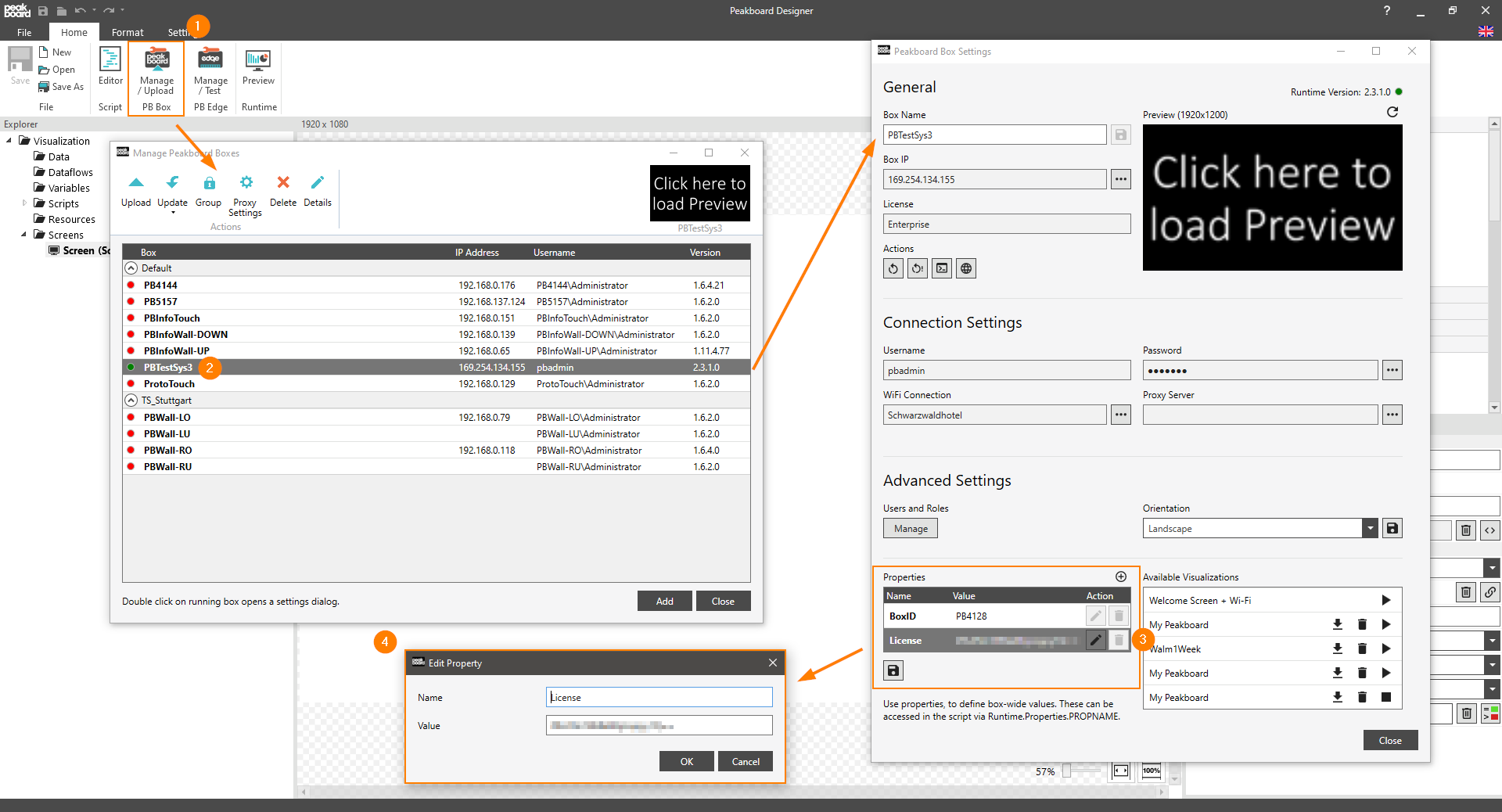Select Dataflows in Explorer tree
This screenshot has width=1502, height=812.
click(x=70, y=172)
